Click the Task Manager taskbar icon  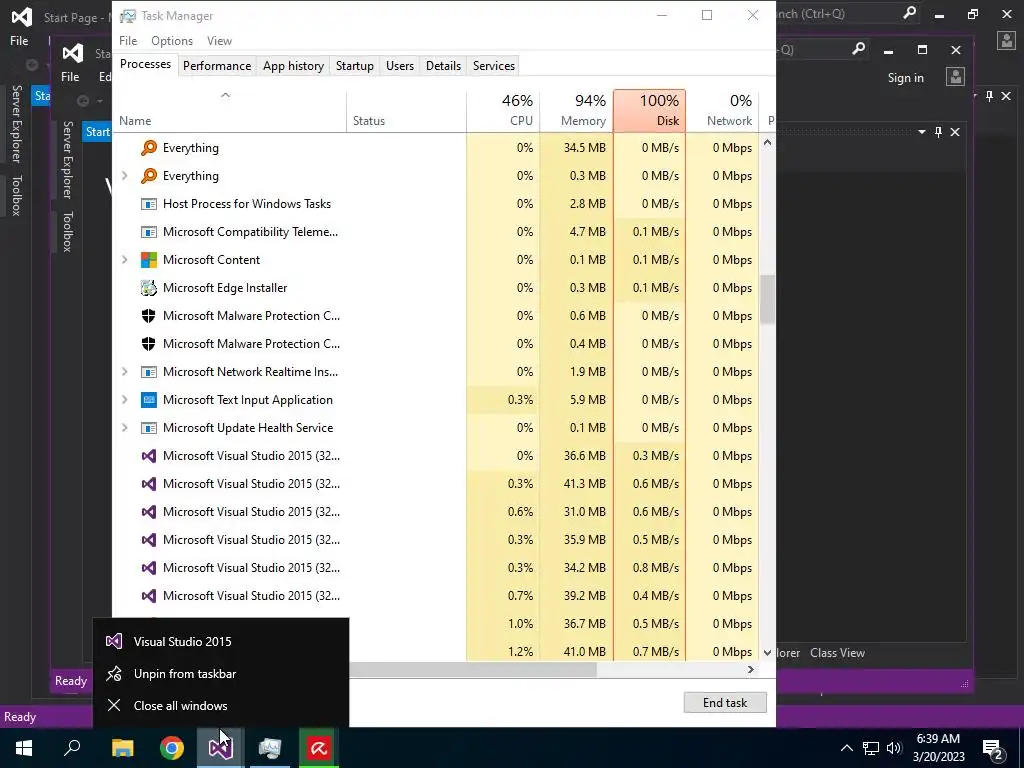(x=270, y=748)
